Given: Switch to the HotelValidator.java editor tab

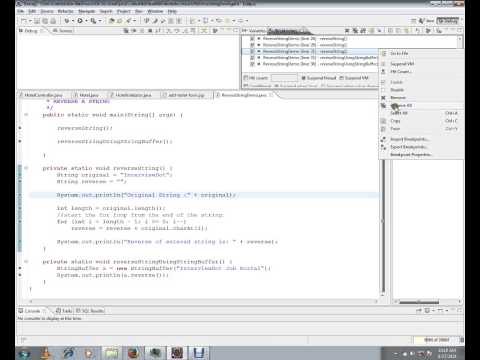Looking at the screenshot, I should [133, 95].
